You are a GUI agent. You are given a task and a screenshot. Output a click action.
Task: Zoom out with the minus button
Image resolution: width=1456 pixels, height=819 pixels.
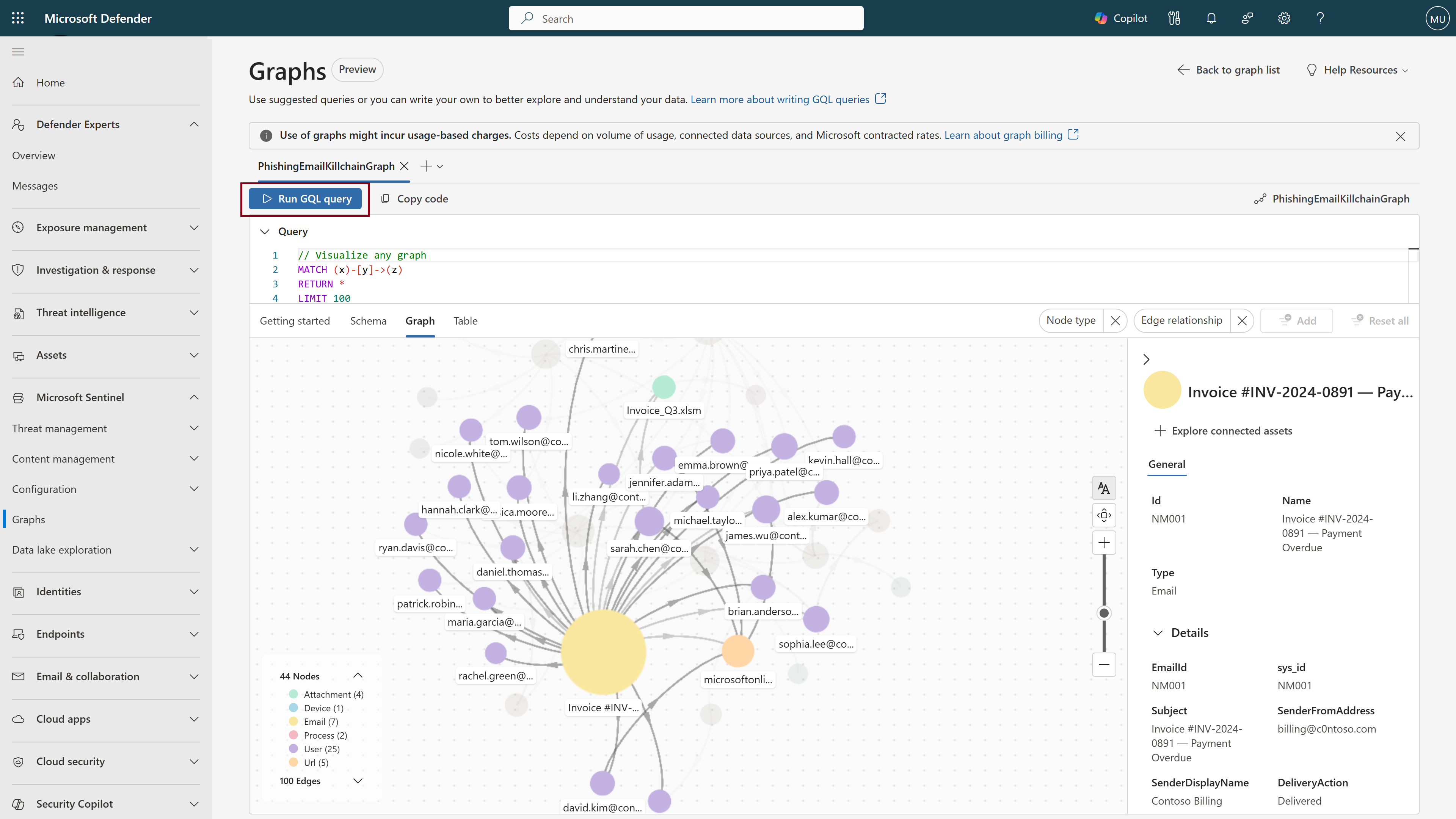pyautogui.click(x=1104, y=665)
